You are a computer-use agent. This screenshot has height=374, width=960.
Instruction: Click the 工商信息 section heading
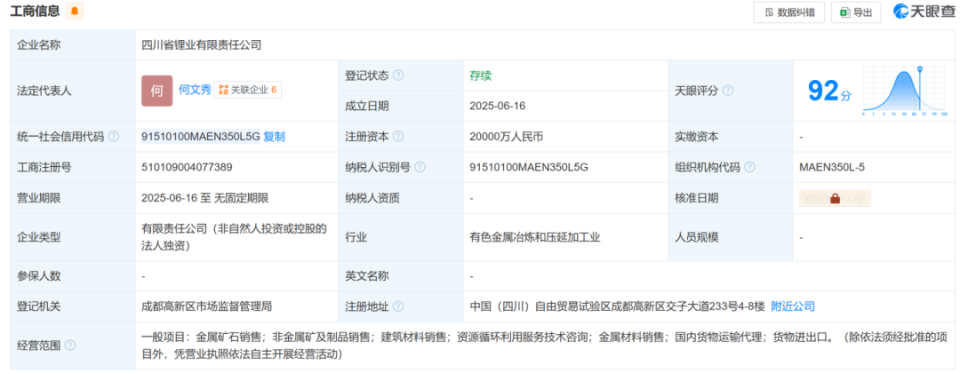coord(35,10)
